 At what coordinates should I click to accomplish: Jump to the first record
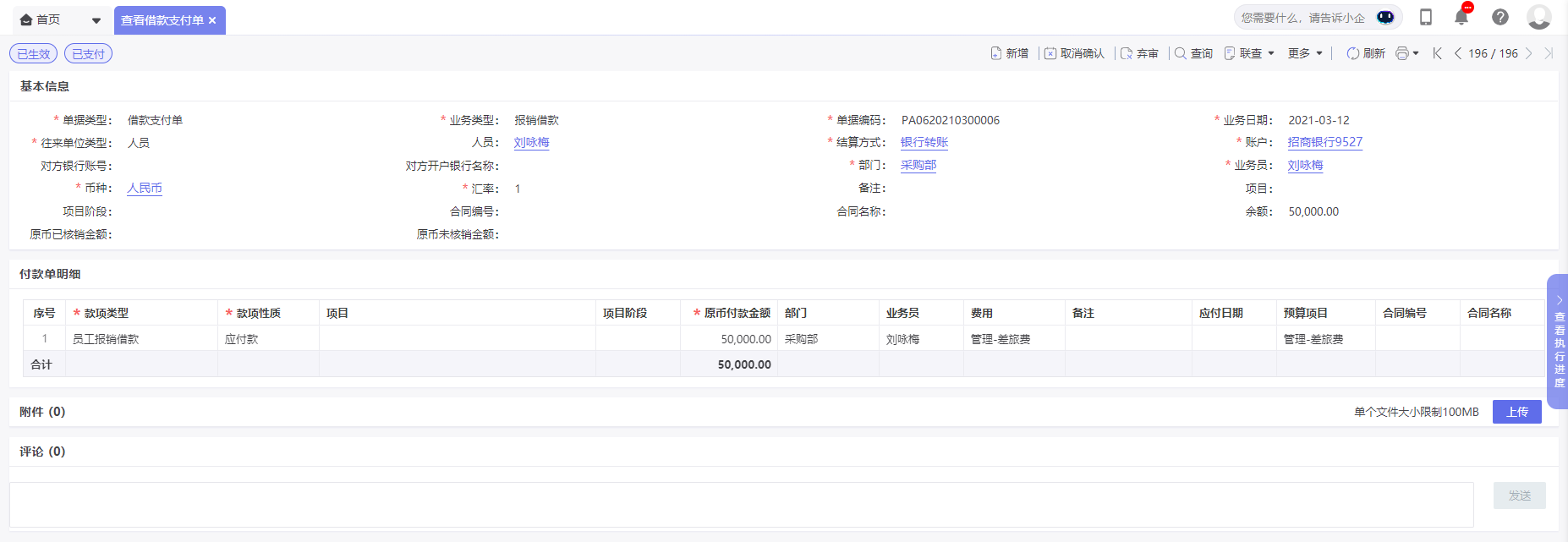(x=1437, y=53)
